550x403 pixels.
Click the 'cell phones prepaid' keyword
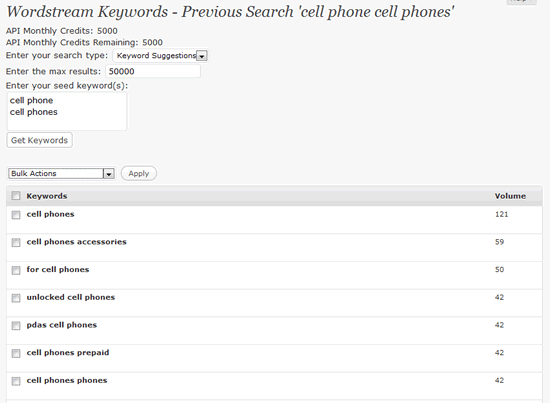pyautogui.click(x=68, y=352)
